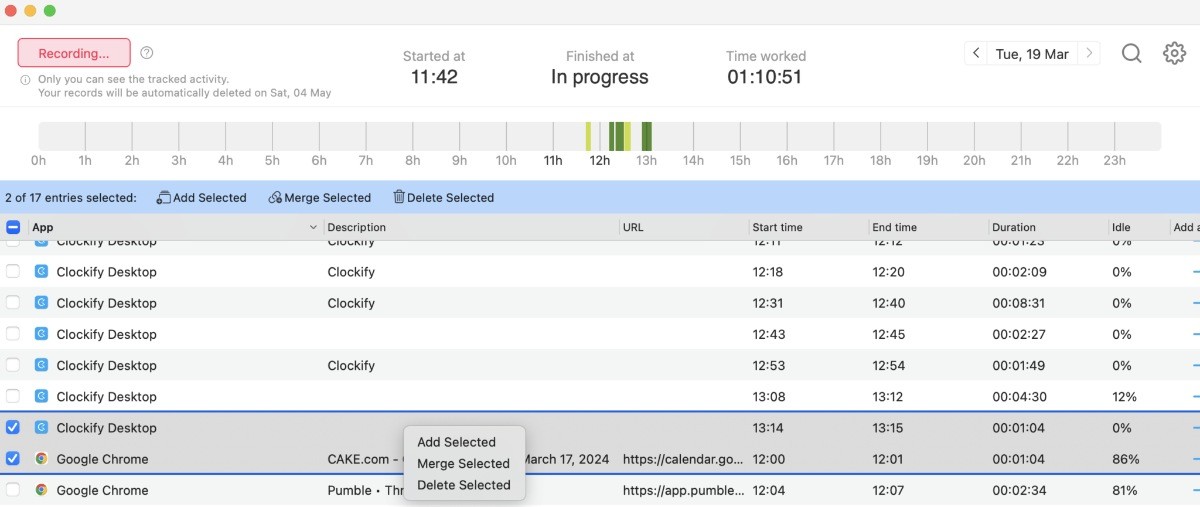Click the 13h label under the timeline
Viewport: 1200px width, 507px height.
point(646,160)
